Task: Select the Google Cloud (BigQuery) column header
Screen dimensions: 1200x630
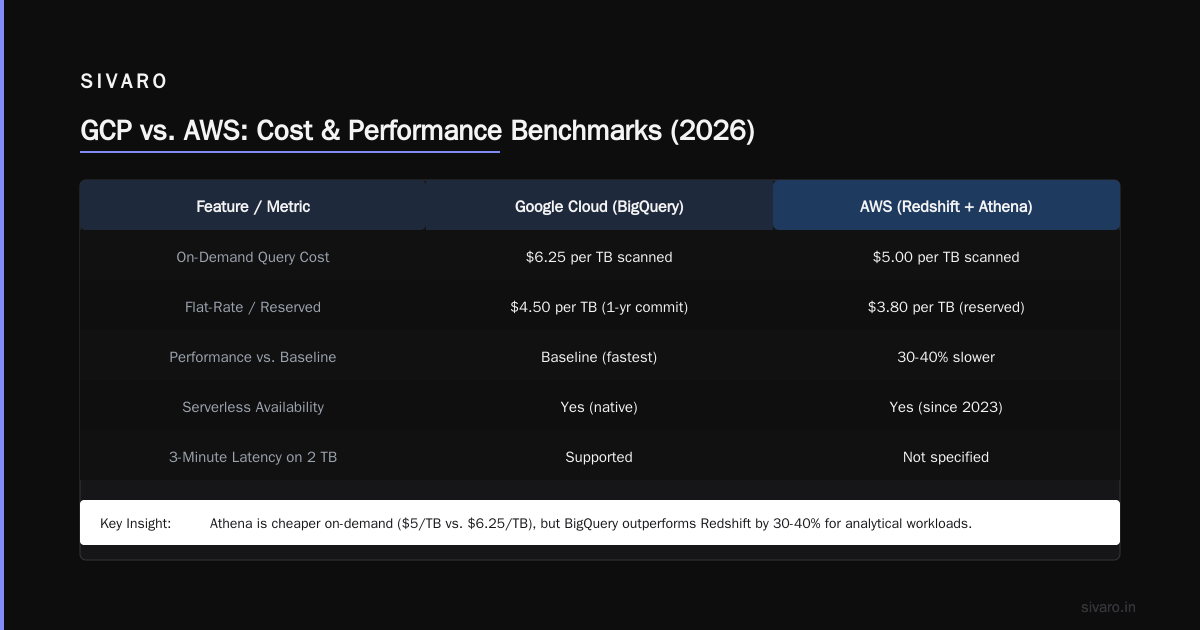Action: point(599,206)
